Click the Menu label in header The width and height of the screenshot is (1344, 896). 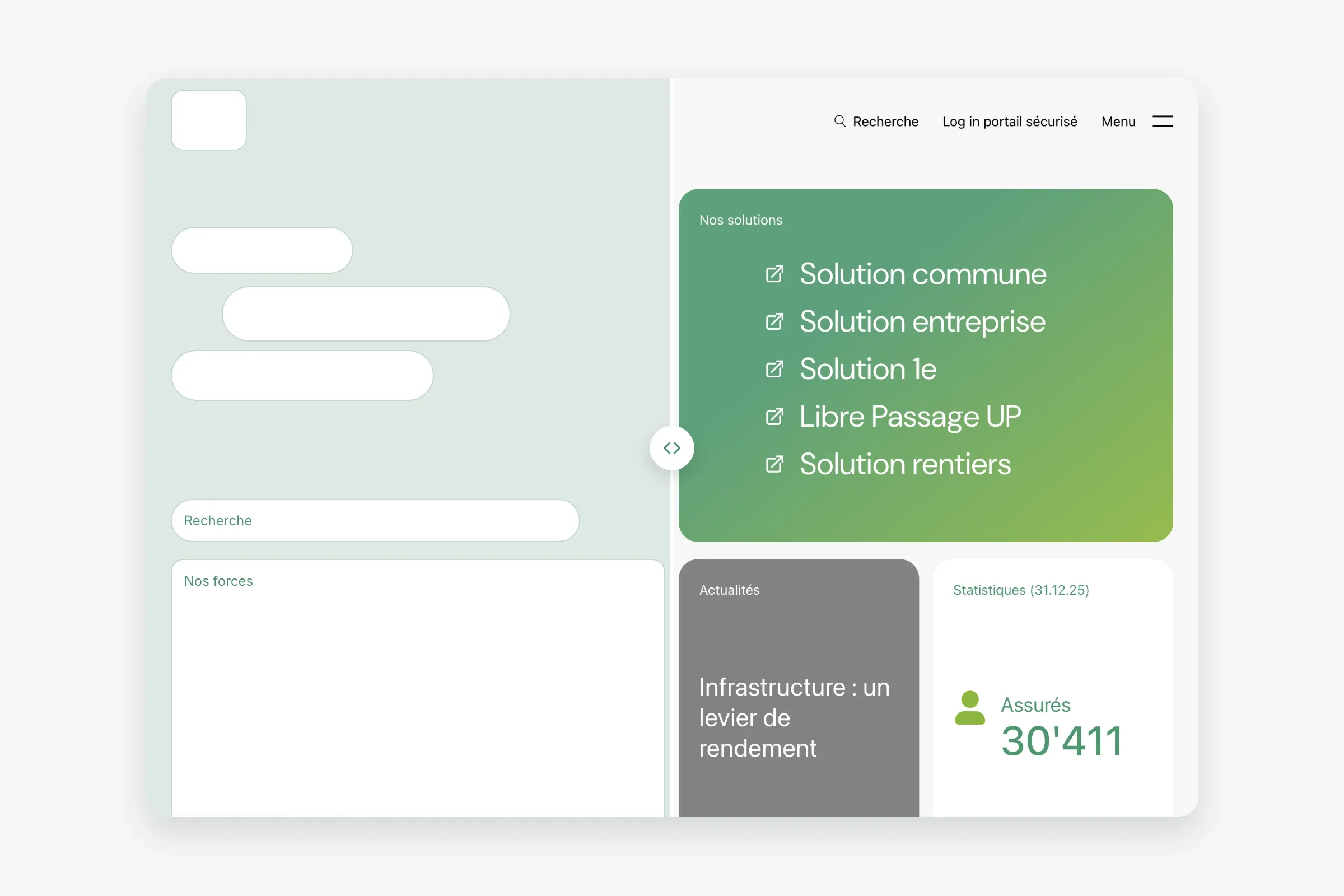pos(1118,122)
